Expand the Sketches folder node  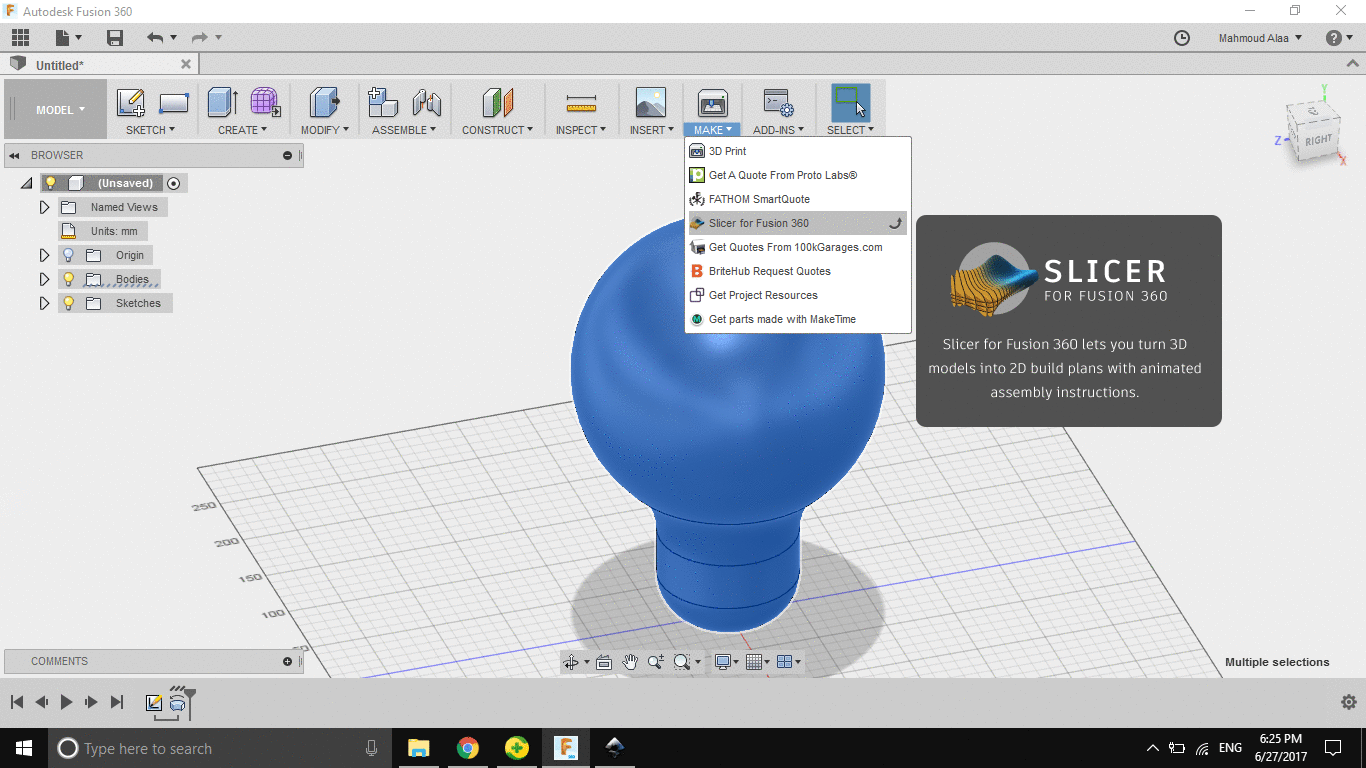pos(44,303)
